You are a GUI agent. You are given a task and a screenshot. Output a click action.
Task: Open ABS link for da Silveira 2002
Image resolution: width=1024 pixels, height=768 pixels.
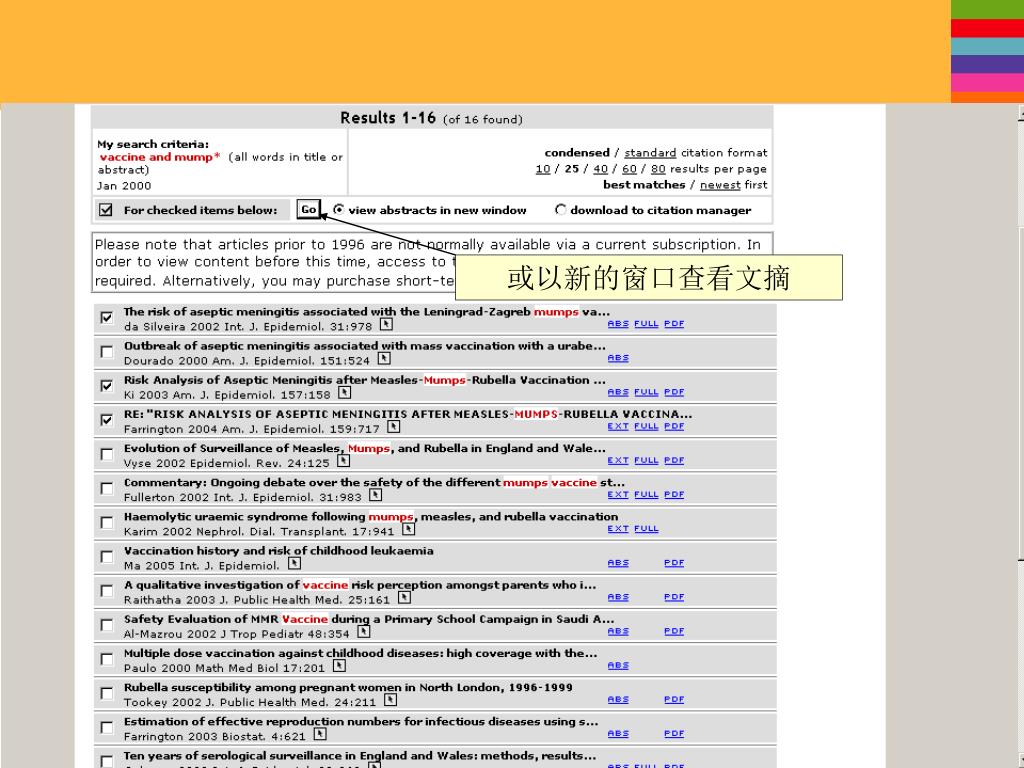coord(618,324)
